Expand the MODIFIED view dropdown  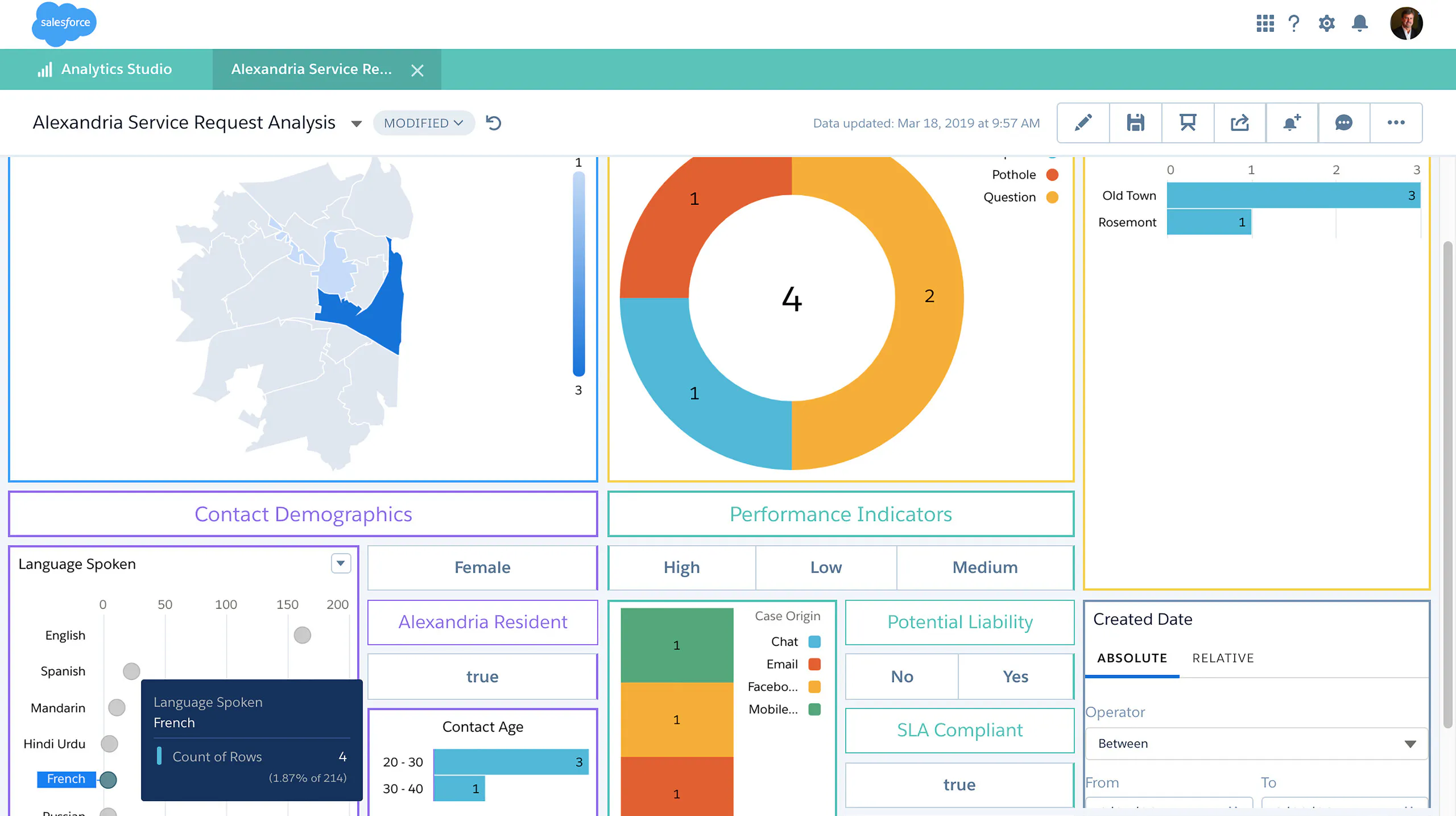pos(424,123)
